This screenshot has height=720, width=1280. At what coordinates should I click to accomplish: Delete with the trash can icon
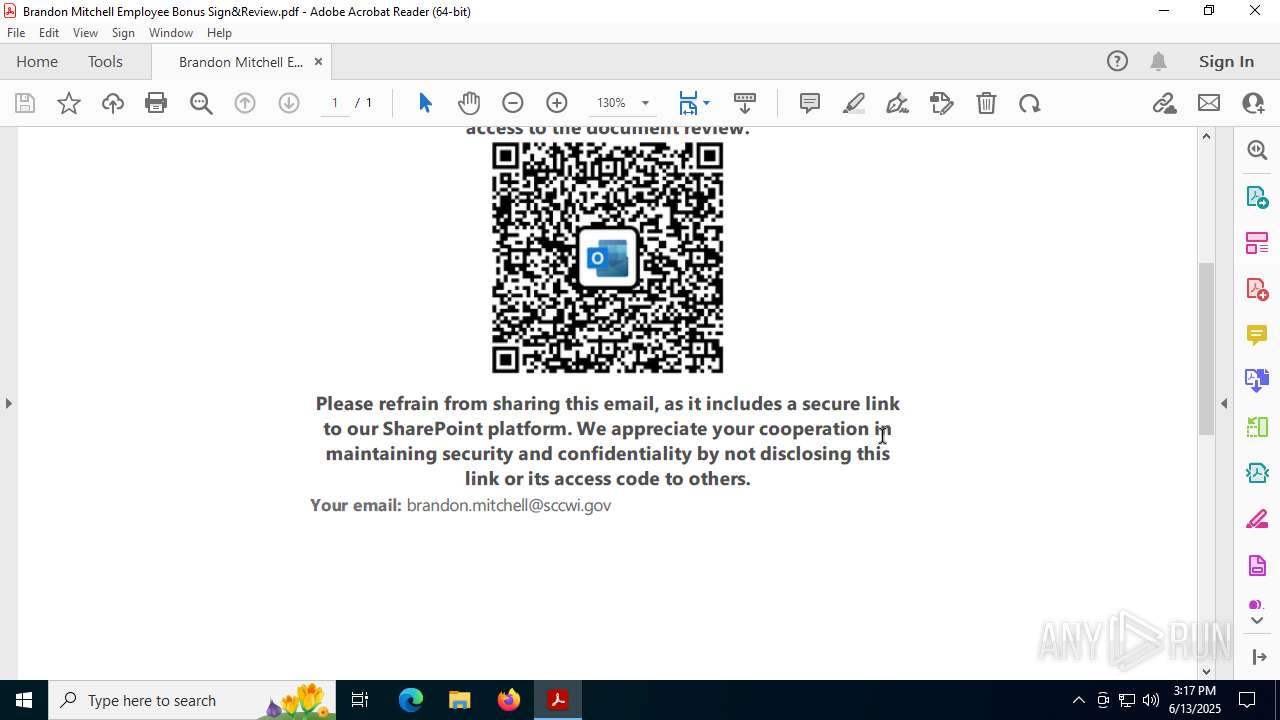pyautogui.click(x=986, y=103)
